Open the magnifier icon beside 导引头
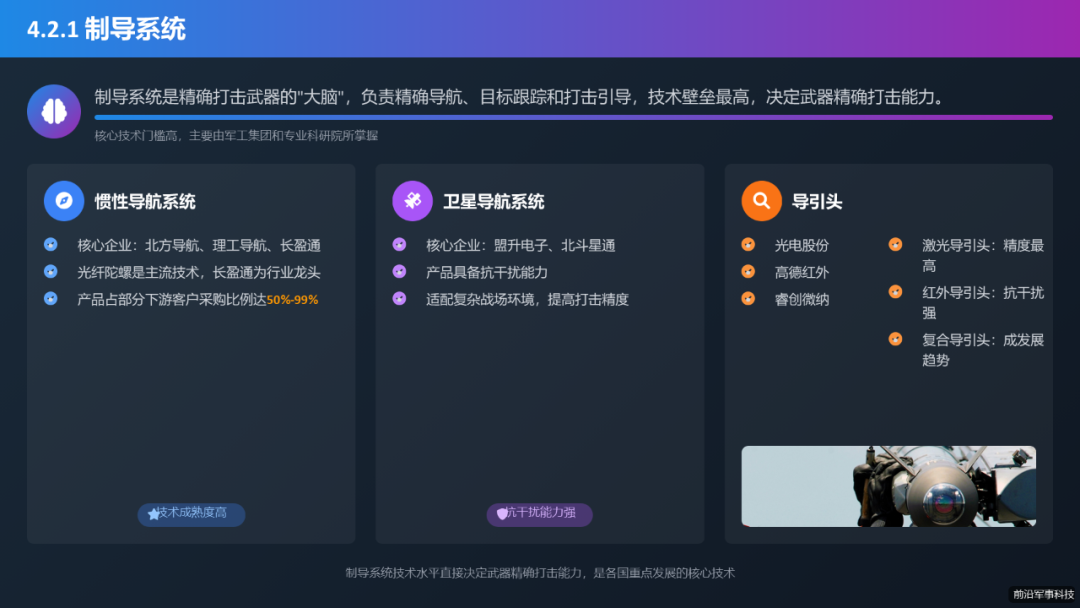1080x608 pixels. pos(761,200)
